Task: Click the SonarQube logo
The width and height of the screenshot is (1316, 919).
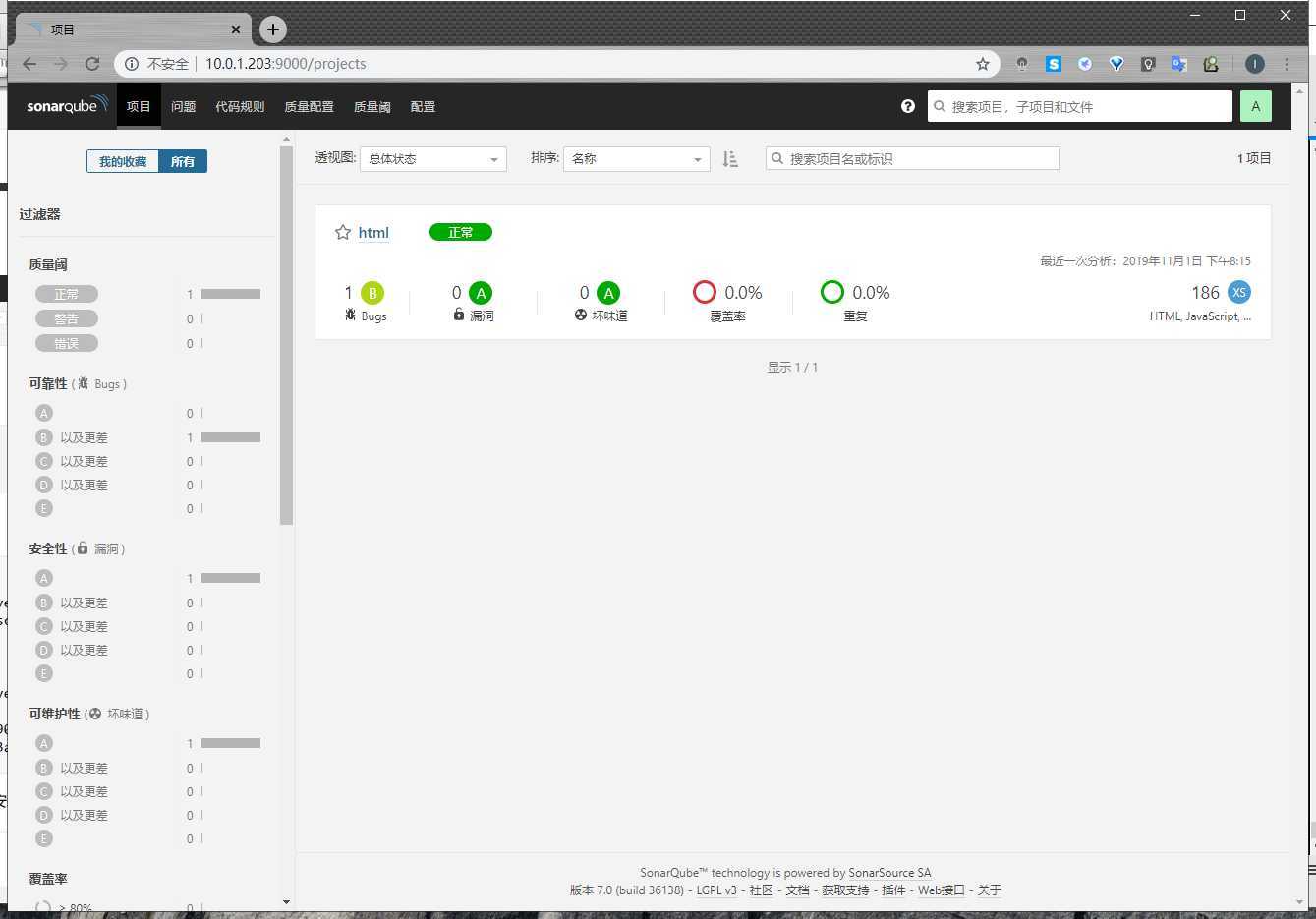Action: pos(67,106)
